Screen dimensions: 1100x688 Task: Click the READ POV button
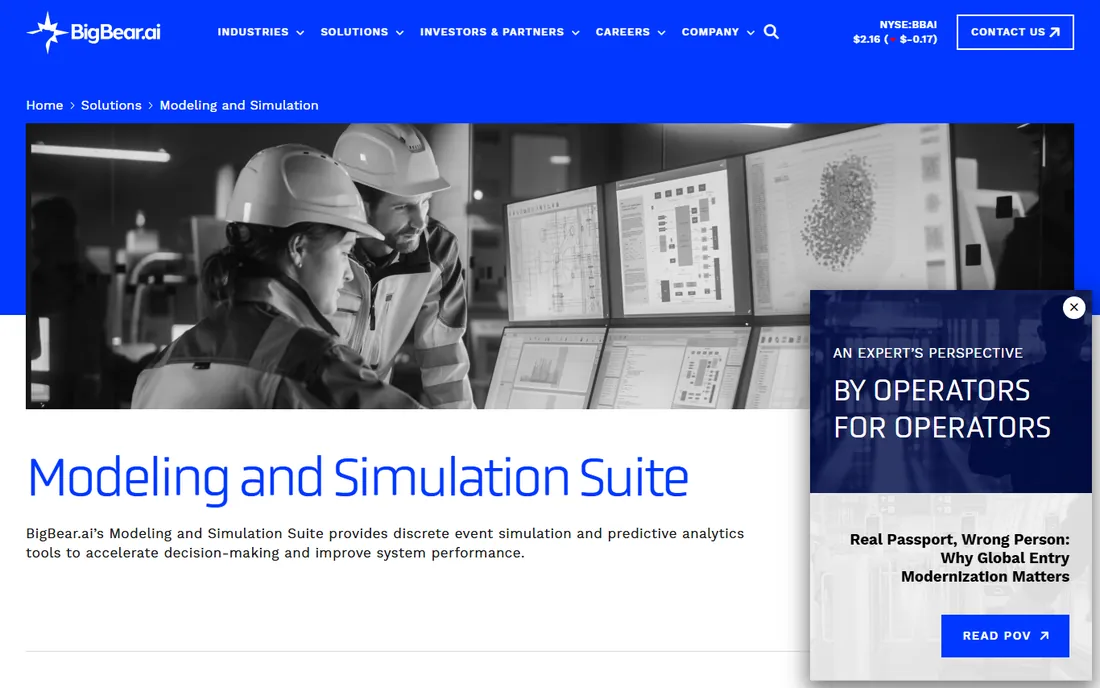[x=1005, y=635]
